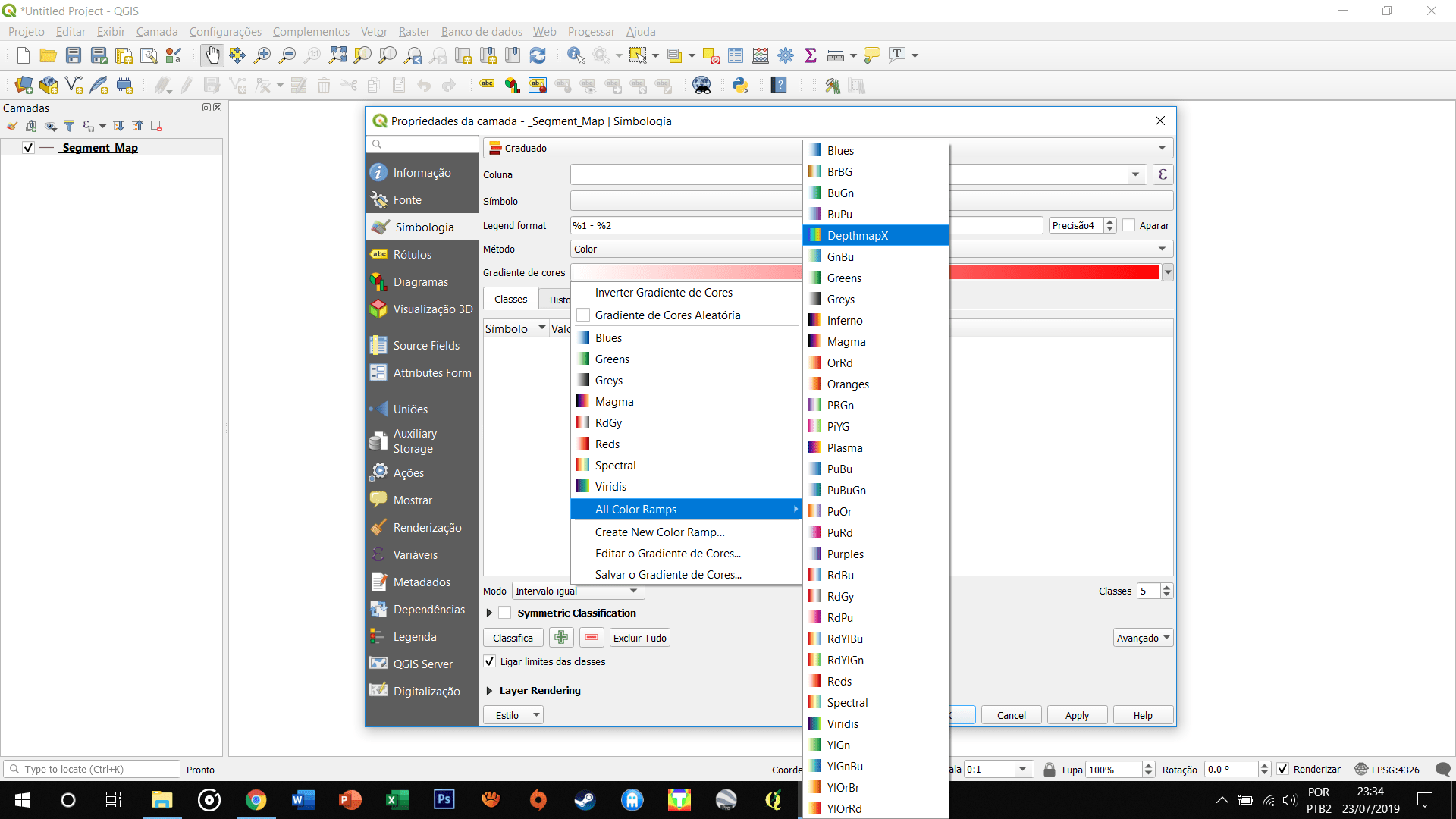
Task: Select the Zoom In tool
Action: 262,55
